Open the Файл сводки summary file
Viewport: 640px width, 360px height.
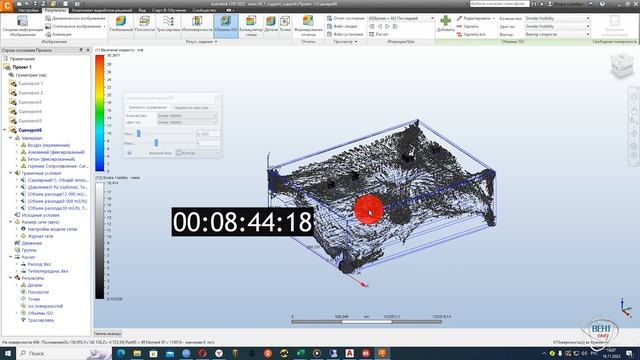pos(342,26)
